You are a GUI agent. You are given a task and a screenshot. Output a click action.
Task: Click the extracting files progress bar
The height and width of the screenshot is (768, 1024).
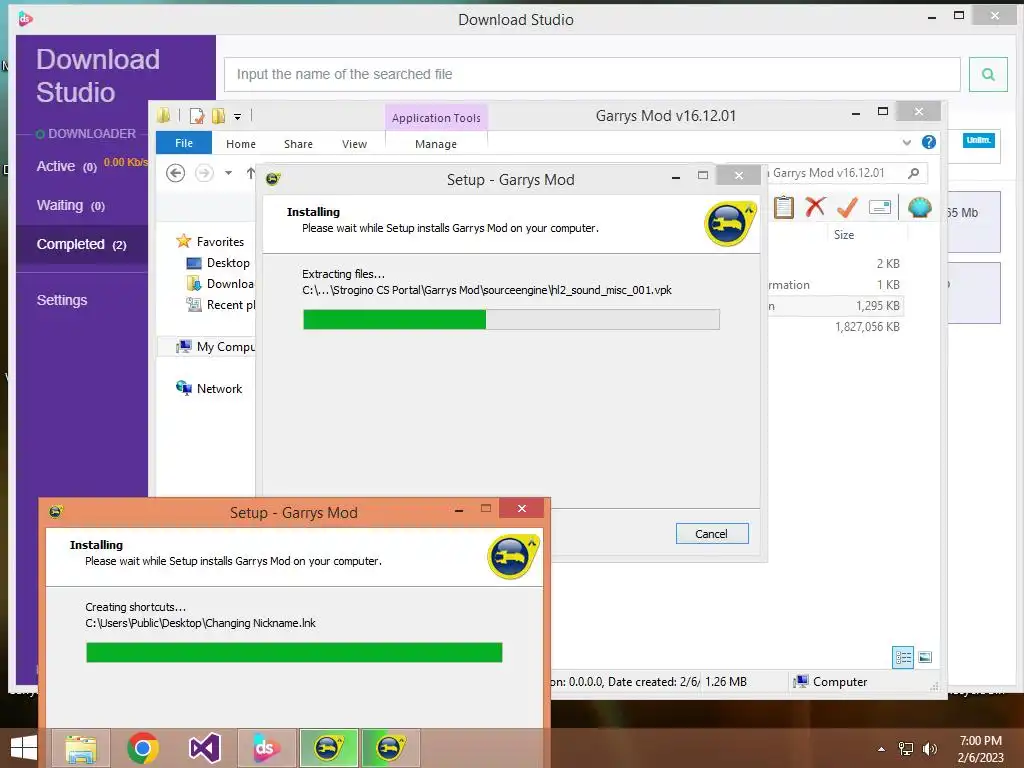click(511, 319)
